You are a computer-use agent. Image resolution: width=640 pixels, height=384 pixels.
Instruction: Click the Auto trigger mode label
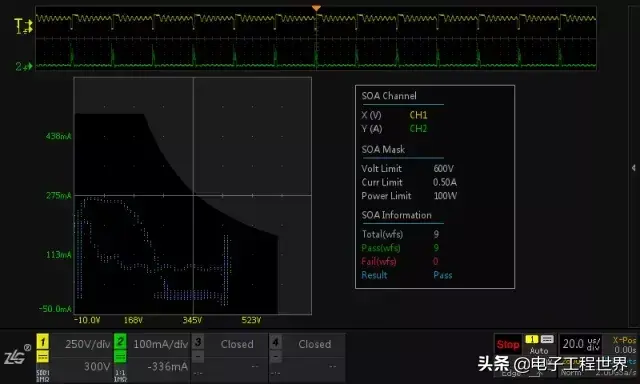(539, 351)
